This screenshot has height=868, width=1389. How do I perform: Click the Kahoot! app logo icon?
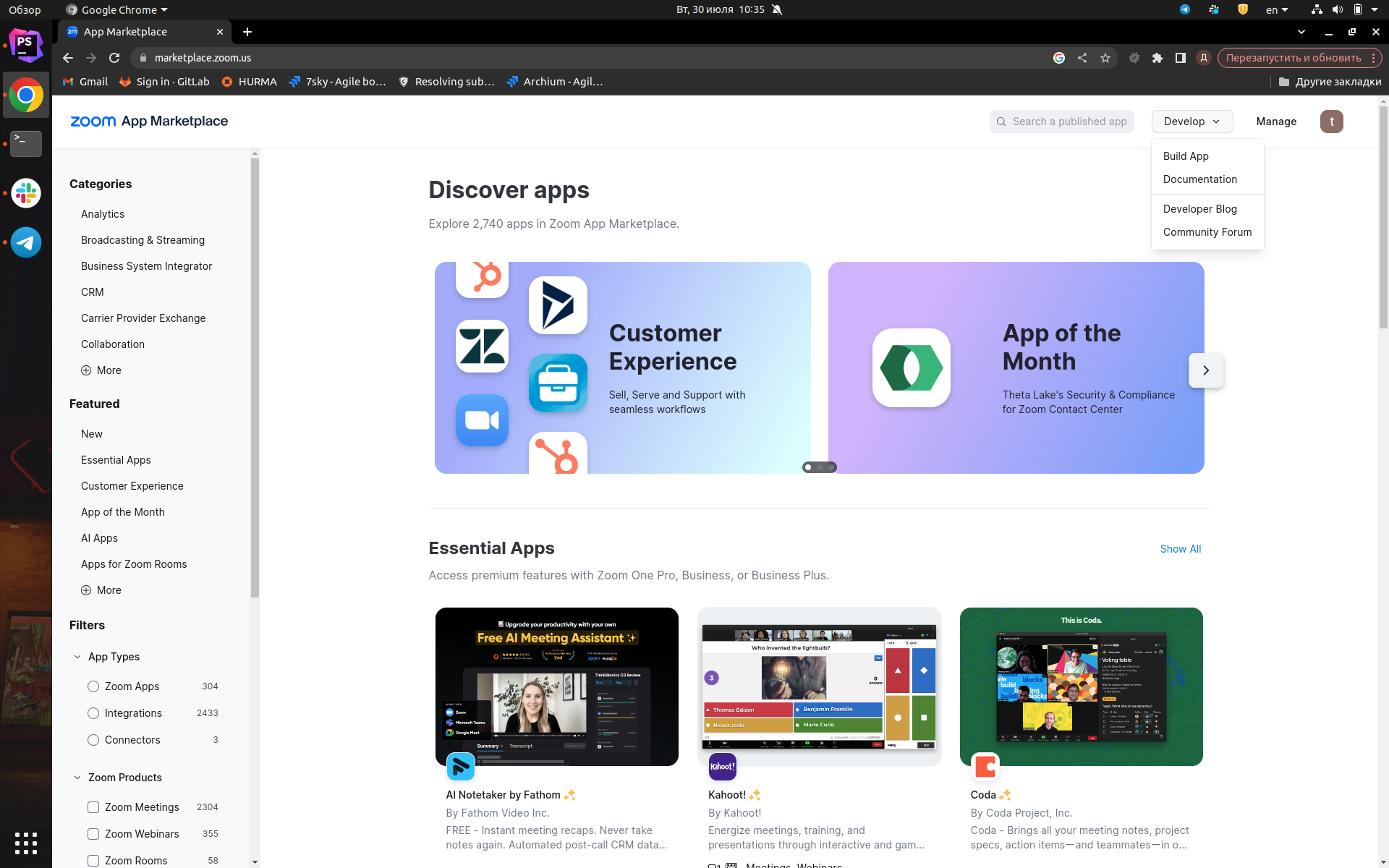coord(723,767)
